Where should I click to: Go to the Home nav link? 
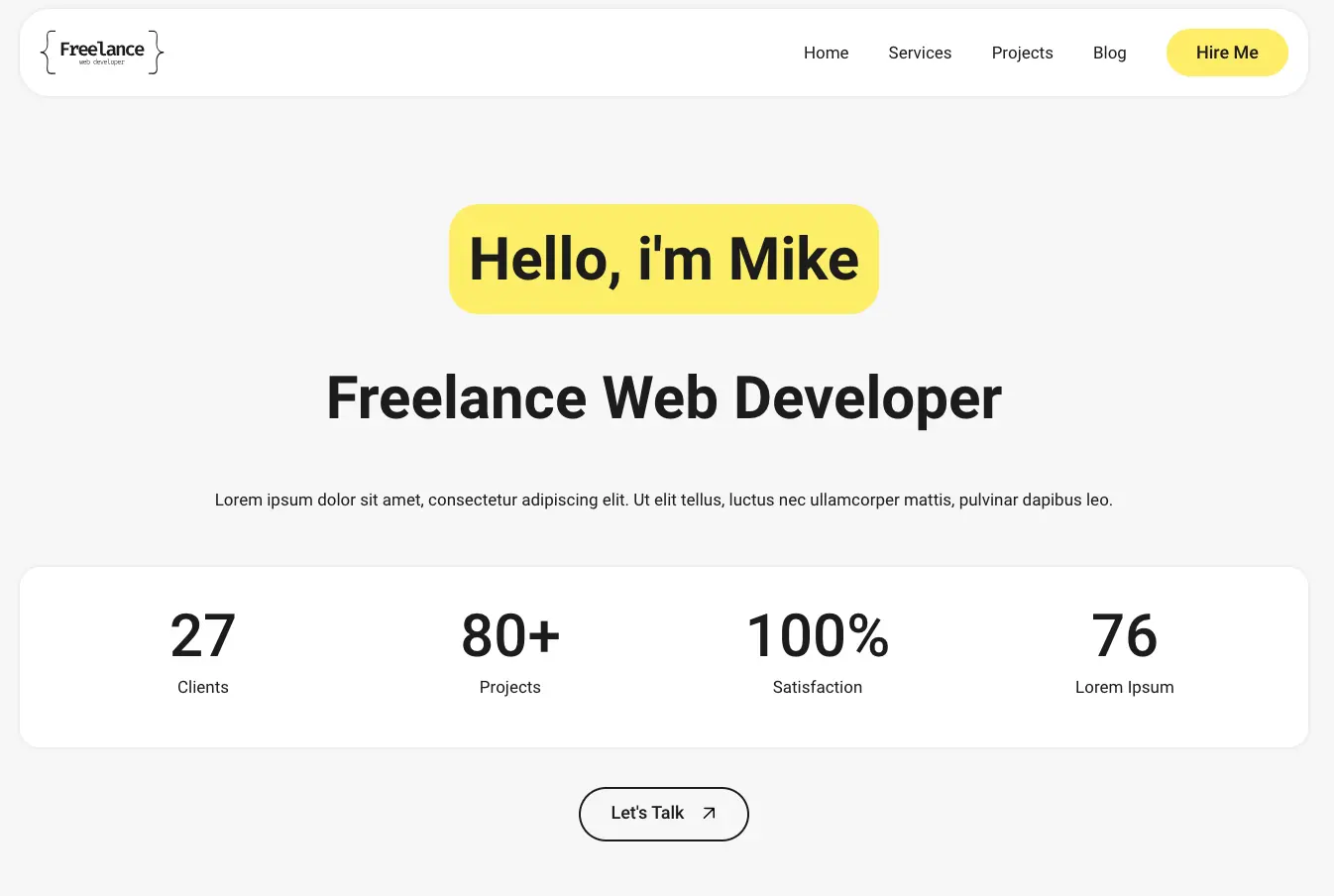click(826, 54)
